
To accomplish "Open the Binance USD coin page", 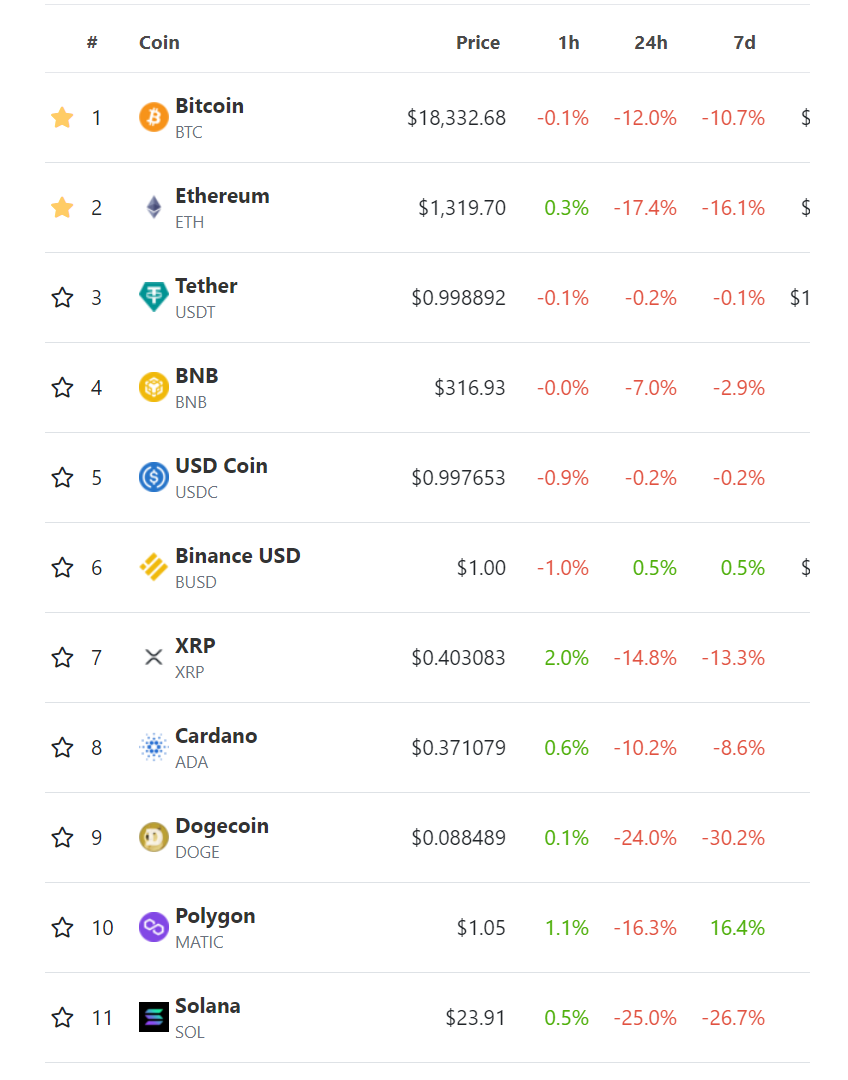I will [237, 556].
